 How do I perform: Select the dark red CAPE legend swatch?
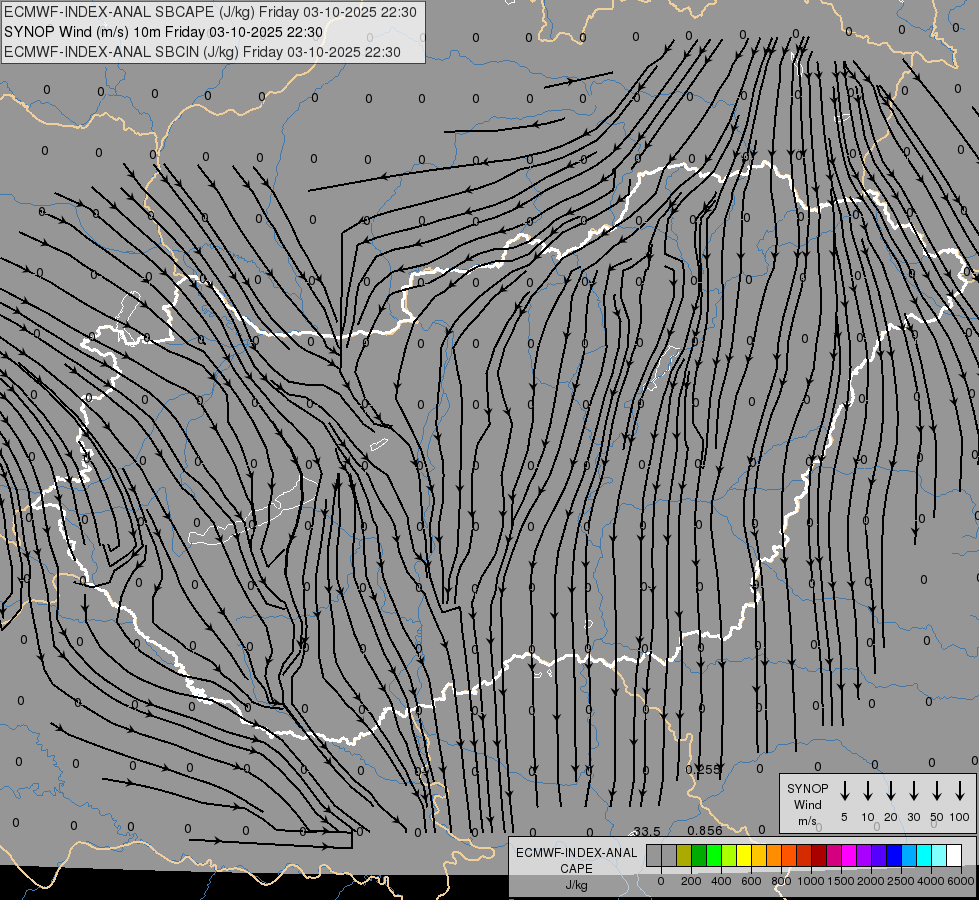819,855
